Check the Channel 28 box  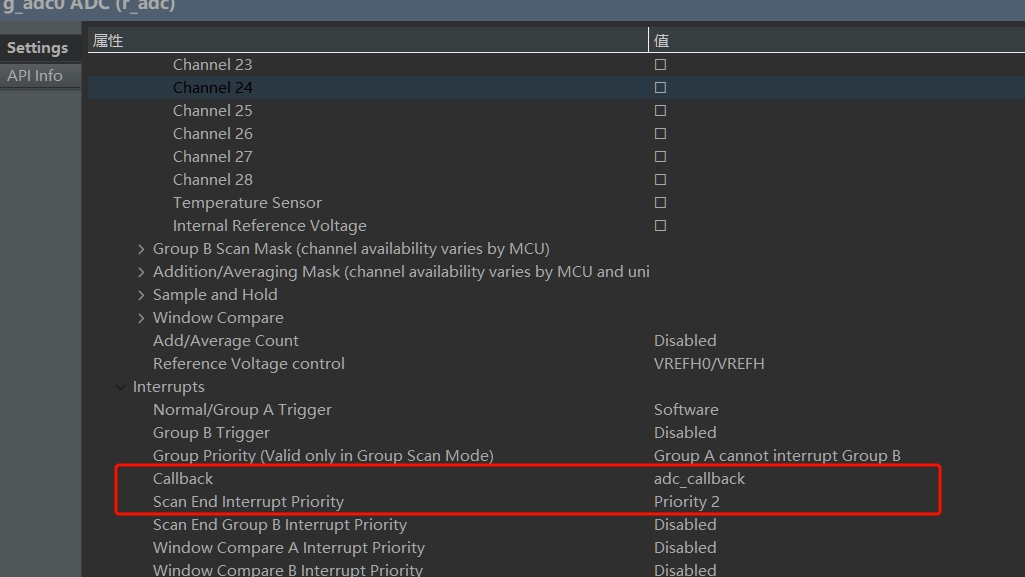pyautogui.click(x=660, y=179)
